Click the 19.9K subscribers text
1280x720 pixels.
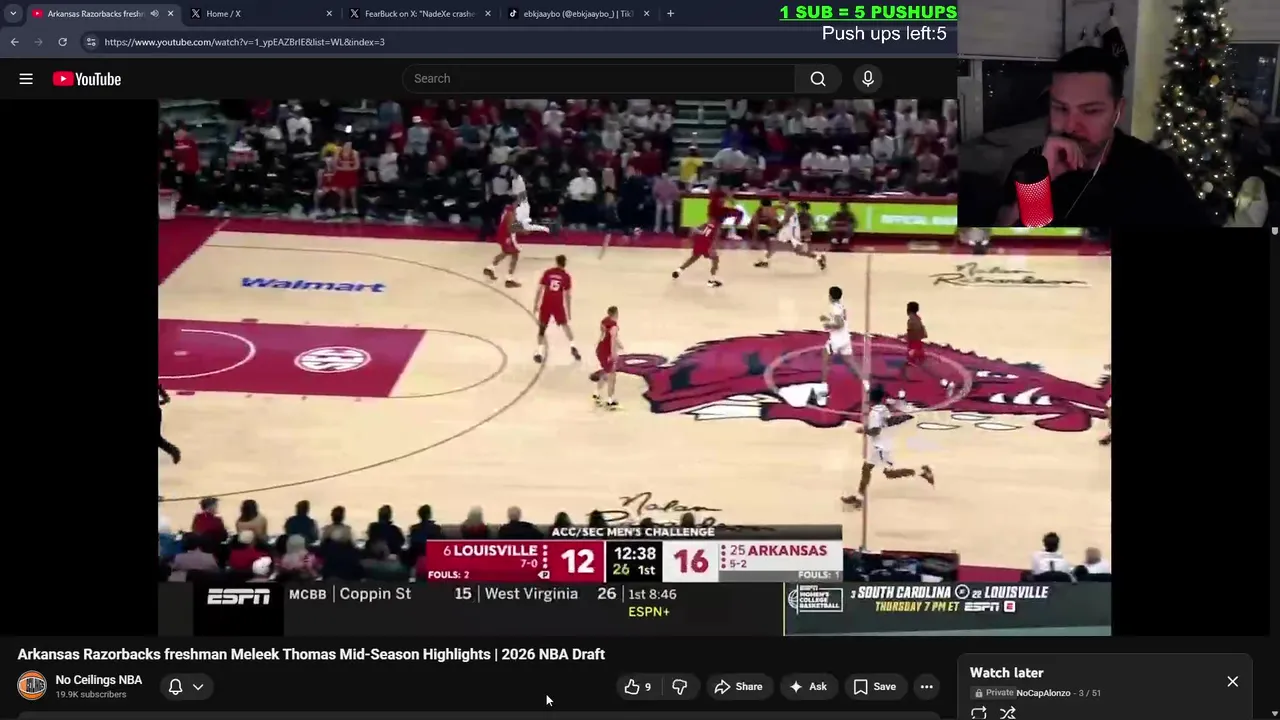91,695
